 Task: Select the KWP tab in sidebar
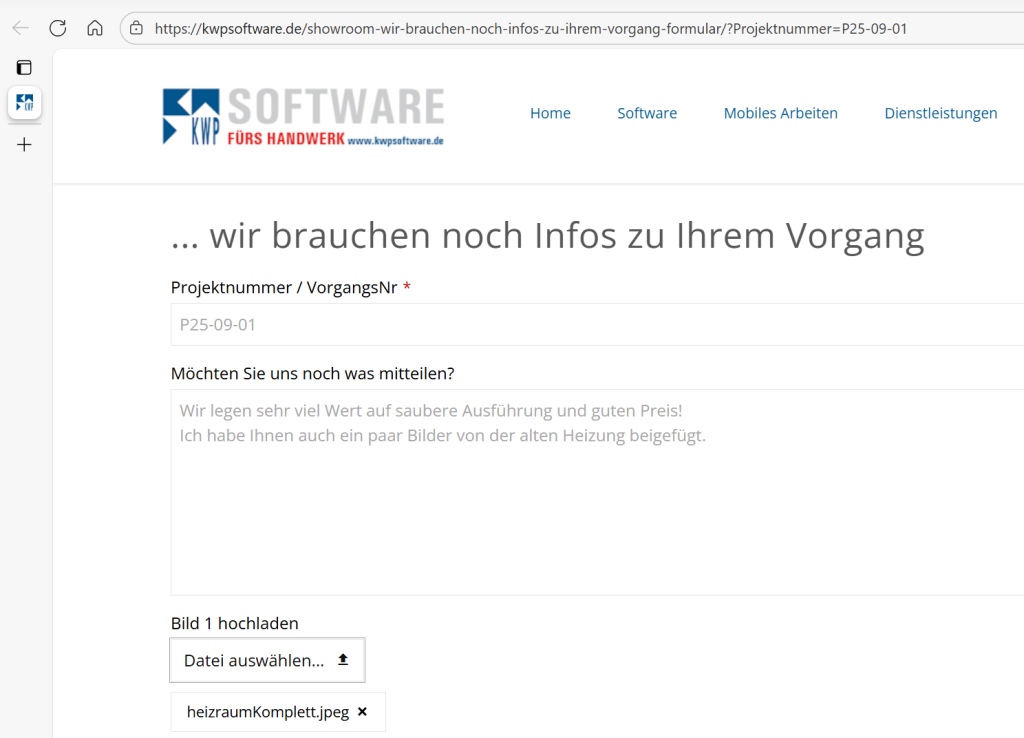24,102
